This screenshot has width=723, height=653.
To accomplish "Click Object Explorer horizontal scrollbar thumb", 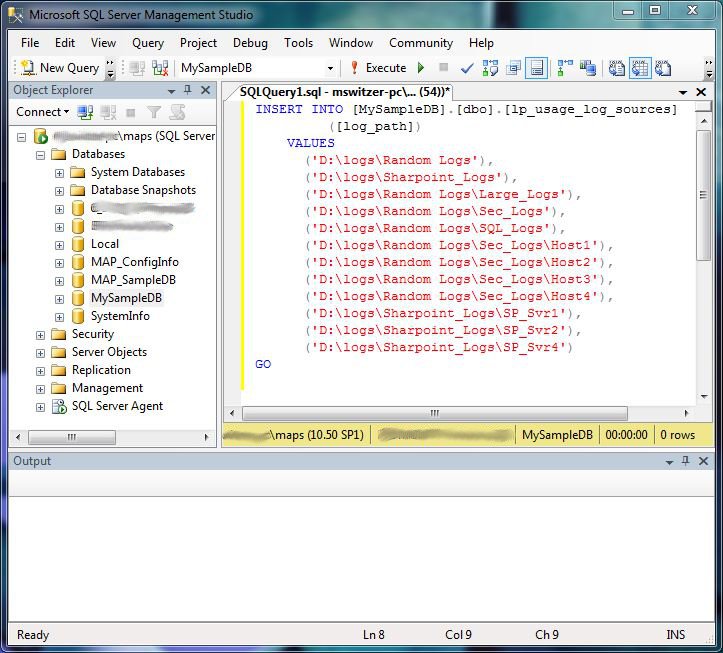I will tap(71, 437).
